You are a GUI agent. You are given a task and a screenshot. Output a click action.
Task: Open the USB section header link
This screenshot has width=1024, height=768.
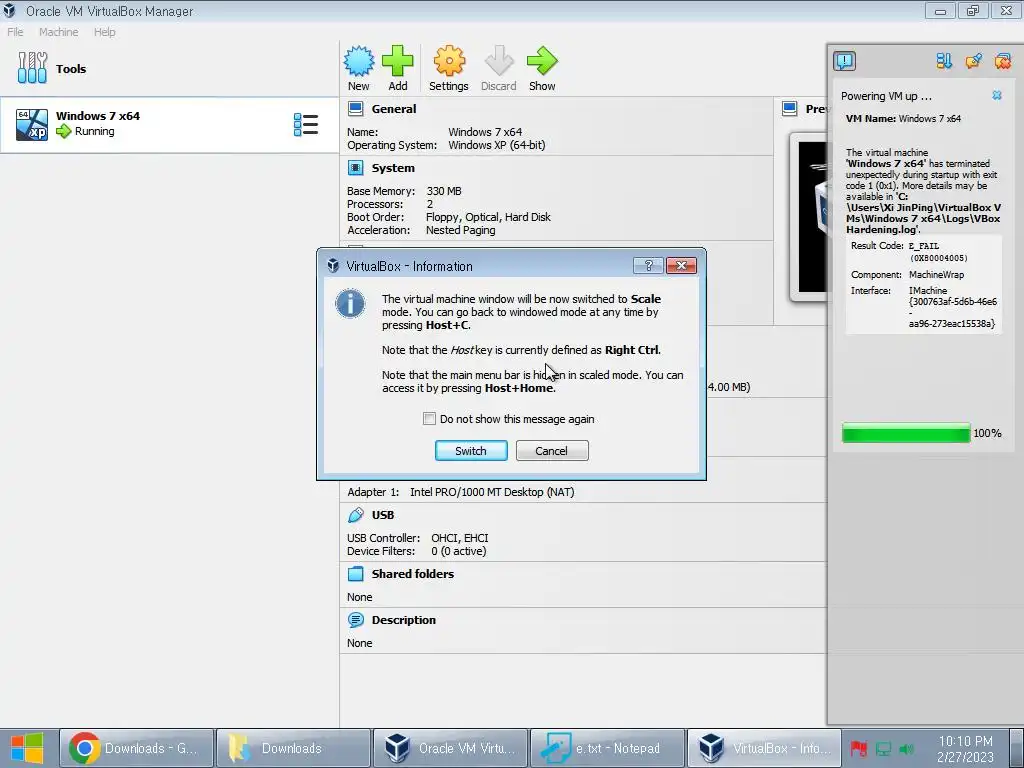coord(383,515)
